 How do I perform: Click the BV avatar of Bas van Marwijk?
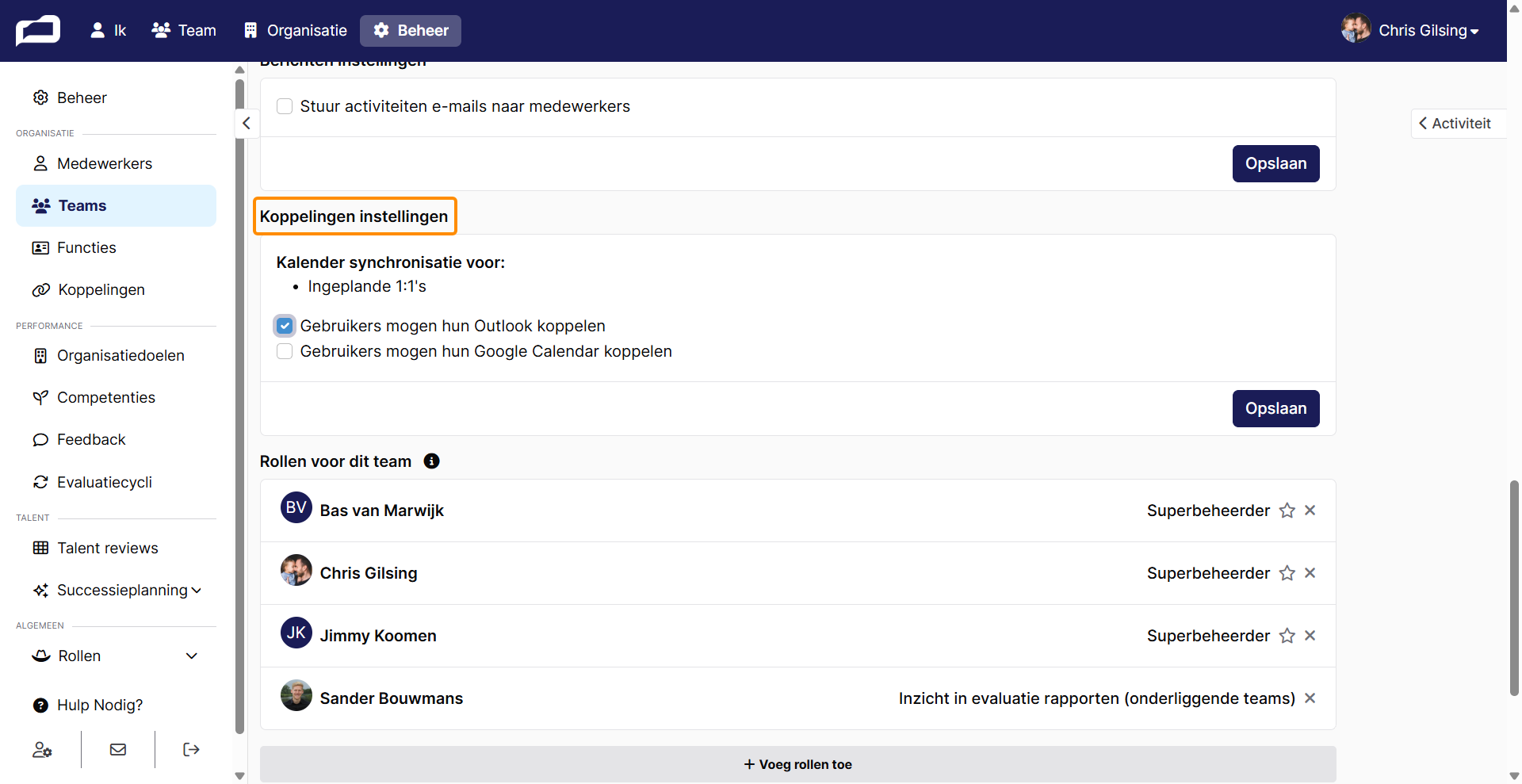tap(296, 507)
